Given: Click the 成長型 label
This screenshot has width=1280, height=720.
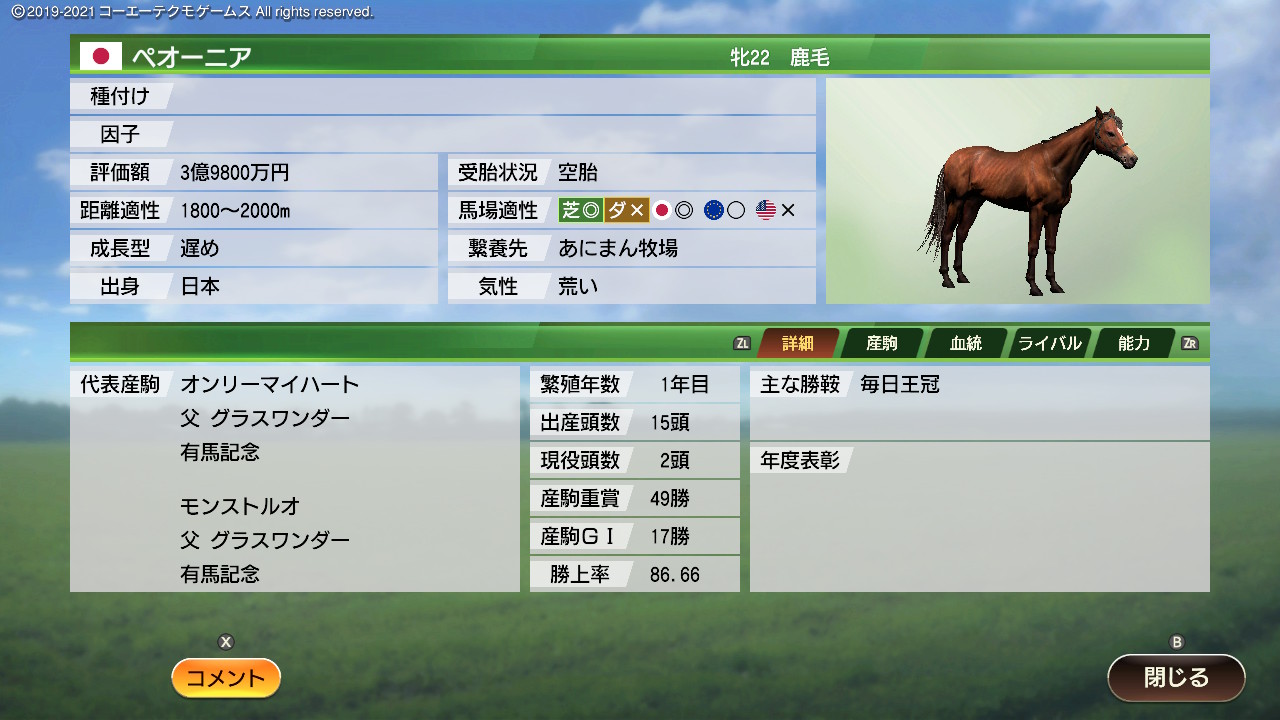Looking at the screenshot, I should pos(120,248).
